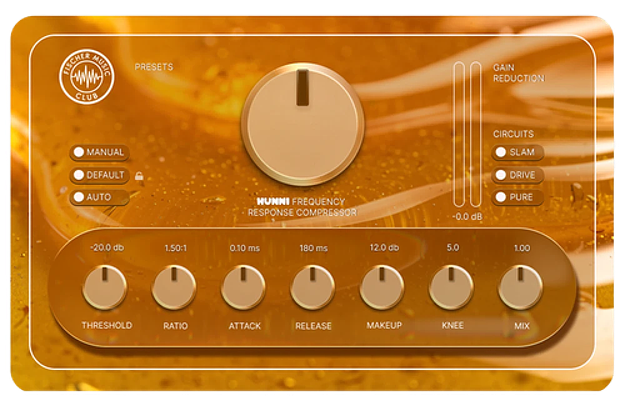The height and width of the screenshot is (416, 625).
Task: Click the CIRCUITS heading
Action: [x=513, y=134]
